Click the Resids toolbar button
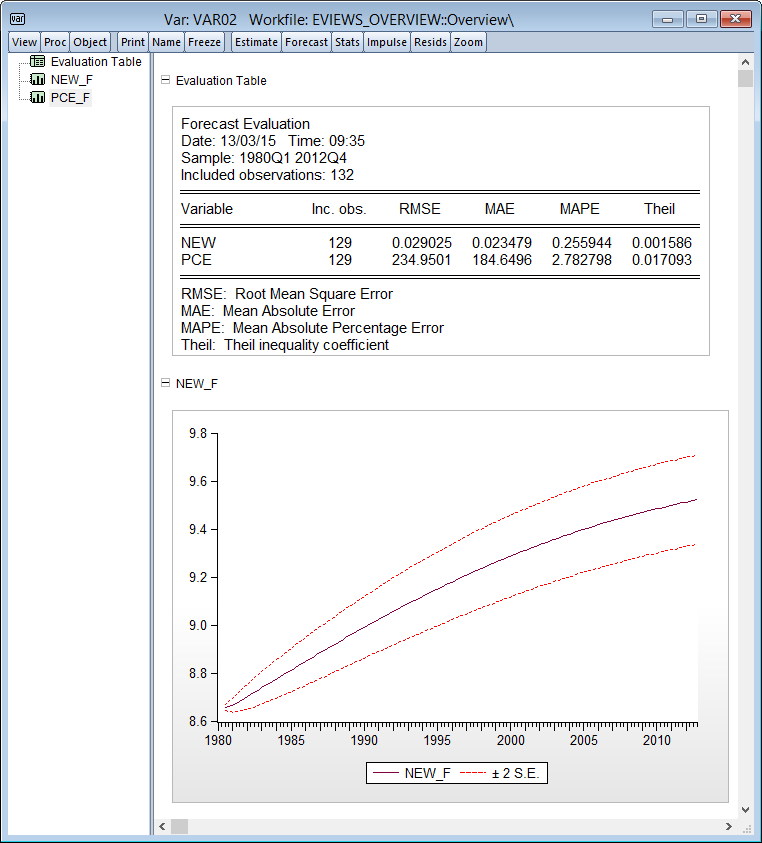The width and height of the screenshot is (762, 843). pyautogui.click(x=430, y=42)
